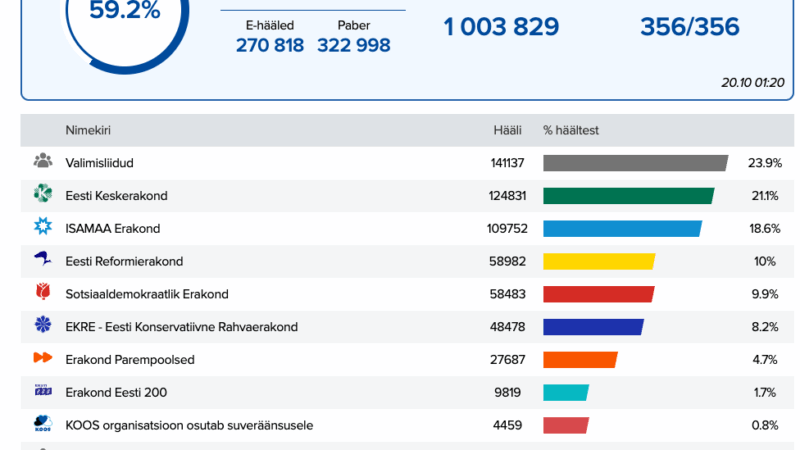Click the Erakond Eesti 200 logo
The width and height of the screenshot is (800, 450).
tap(43, 390)
